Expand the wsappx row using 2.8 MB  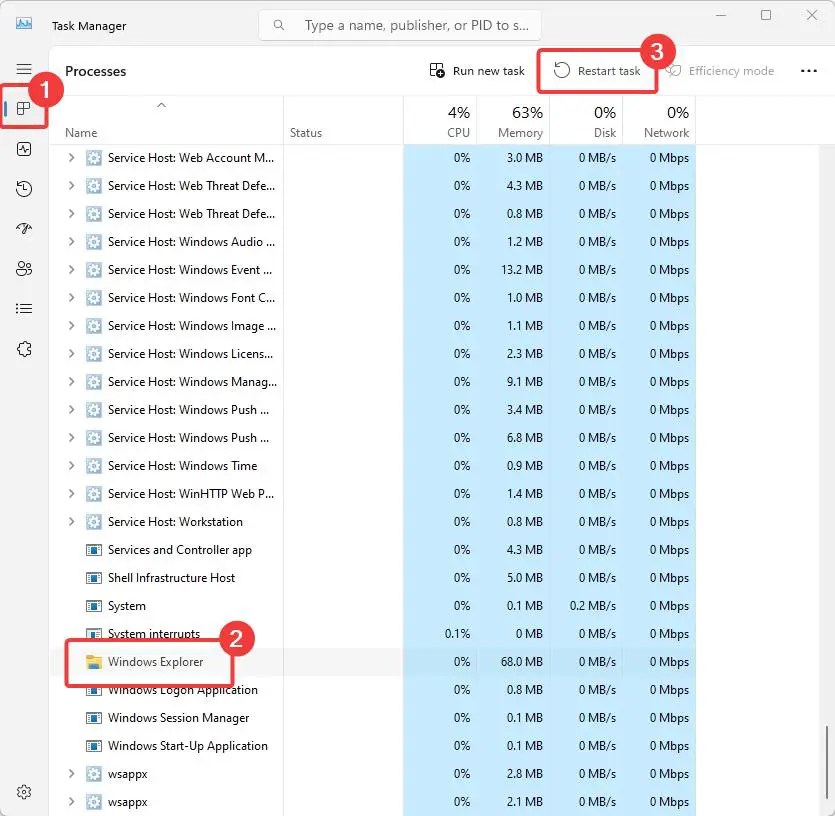click(x=71, y=773)
